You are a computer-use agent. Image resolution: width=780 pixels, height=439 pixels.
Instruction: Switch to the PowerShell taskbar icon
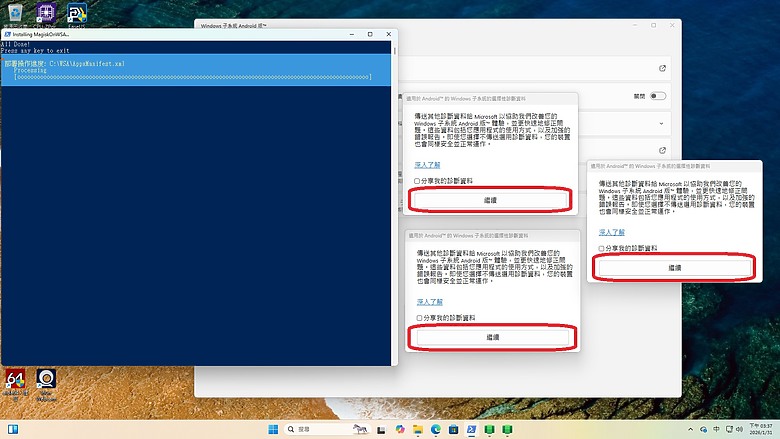(x=471, y=429)
